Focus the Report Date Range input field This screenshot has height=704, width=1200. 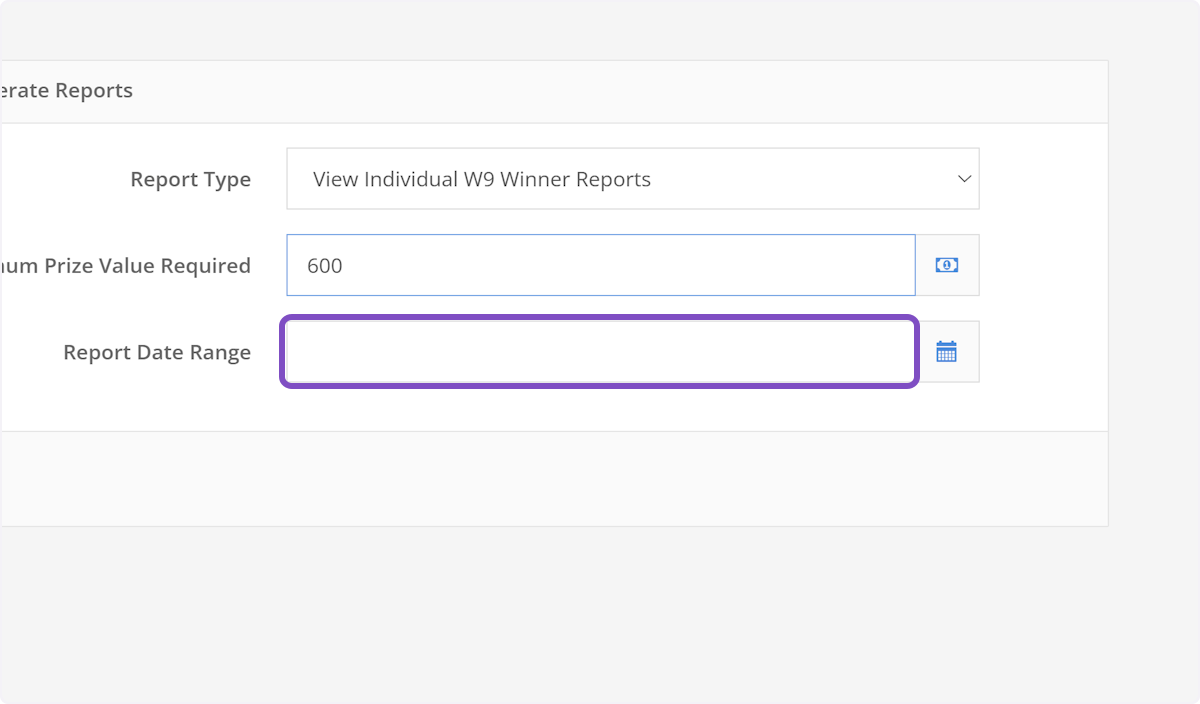click(x=600, y=352)
